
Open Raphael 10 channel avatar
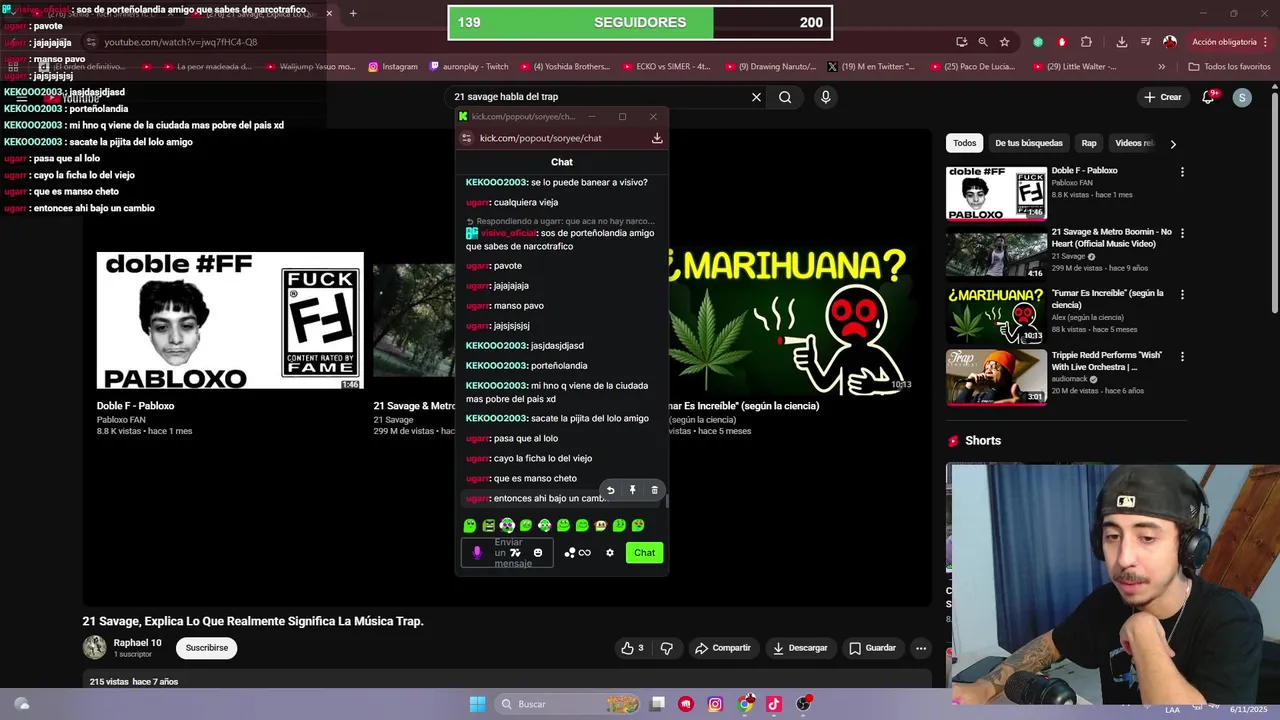pos(94,647)
